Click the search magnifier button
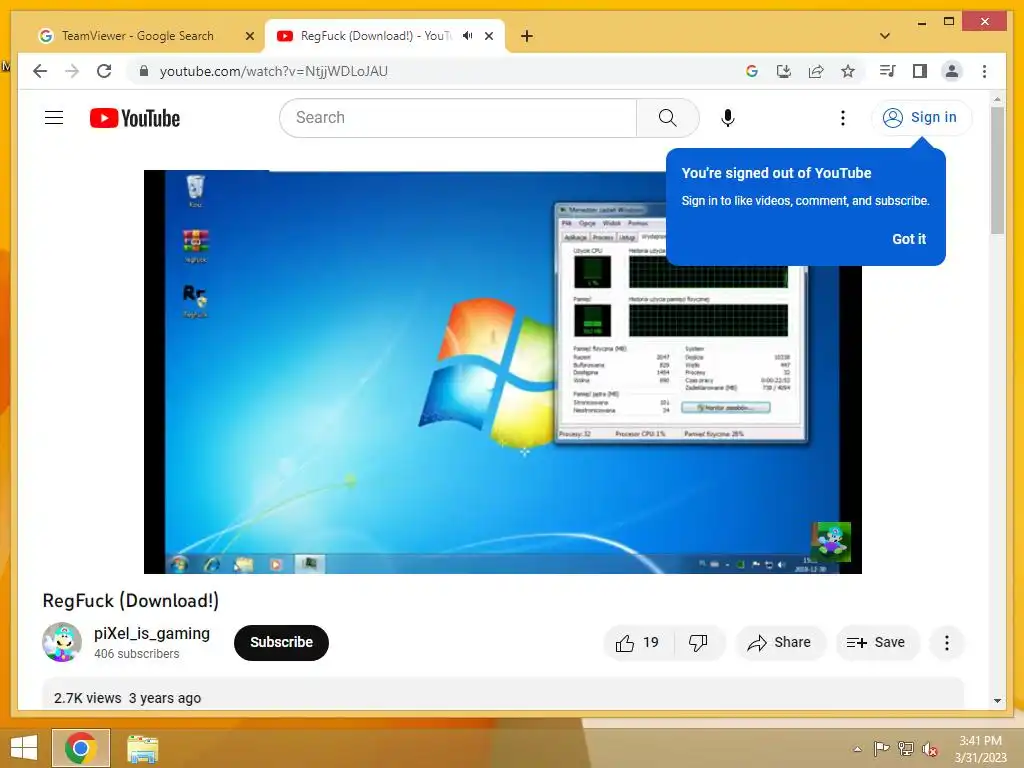Viewport: 1024px width, 768px height. tap(667, 118)
